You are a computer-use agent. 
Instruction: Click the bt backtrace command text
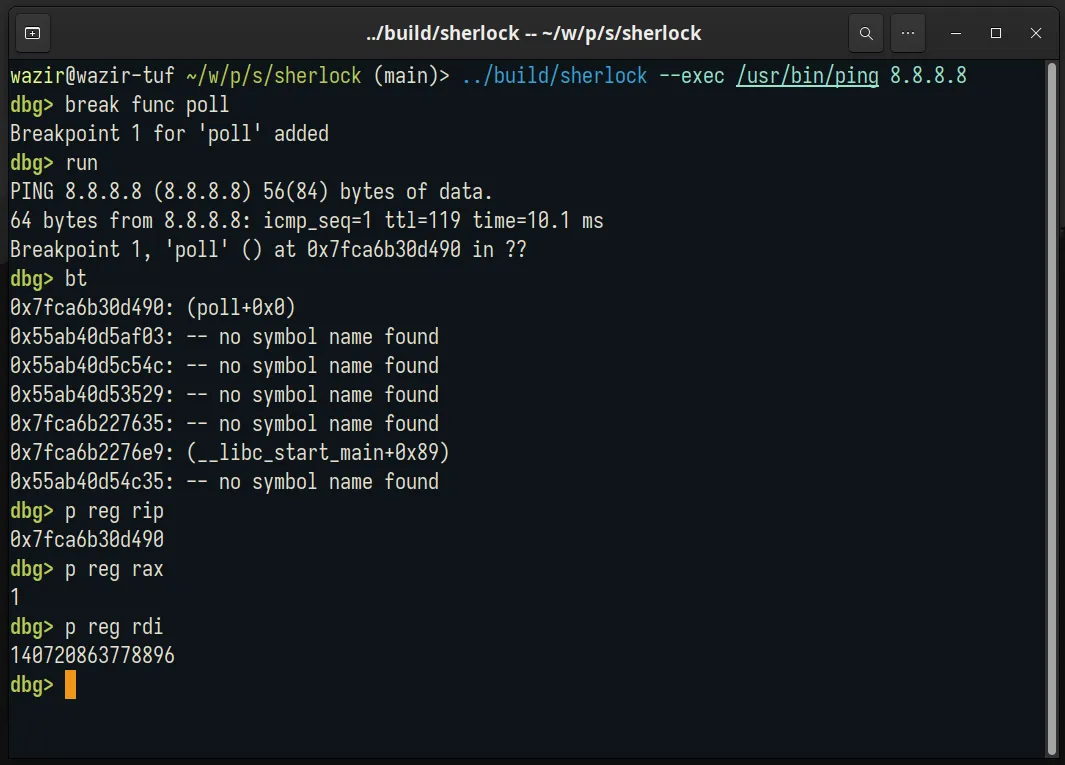point(75,278)
